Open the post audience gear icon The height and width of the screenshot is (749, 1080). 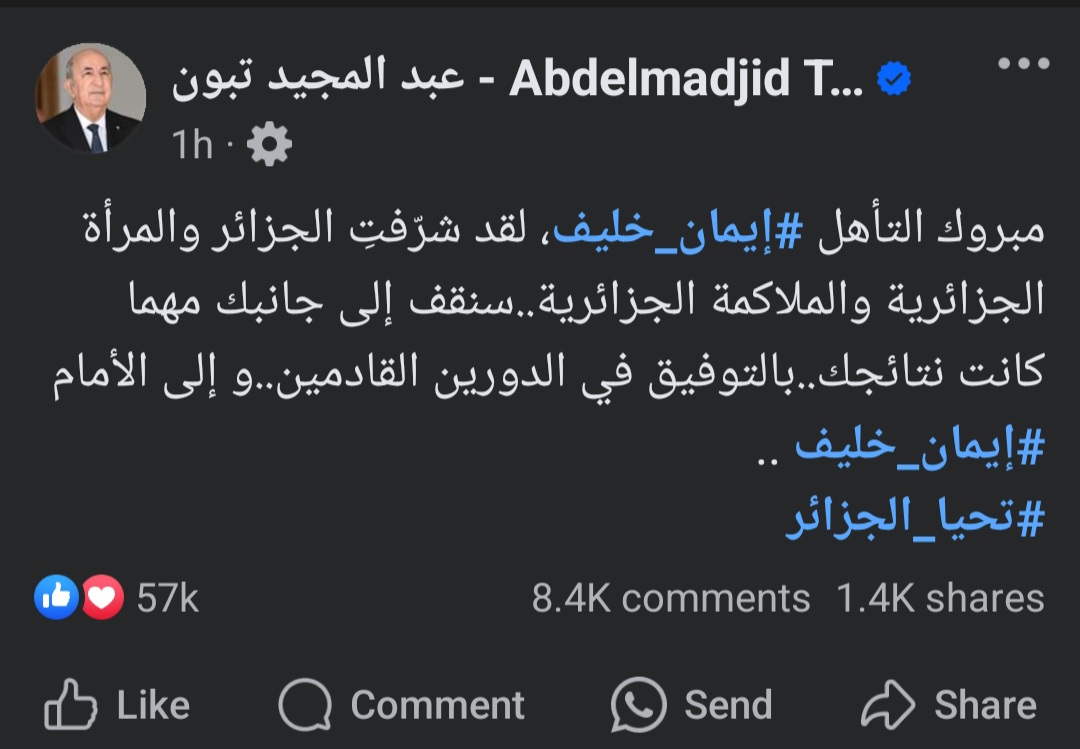(x=268, y=146)
